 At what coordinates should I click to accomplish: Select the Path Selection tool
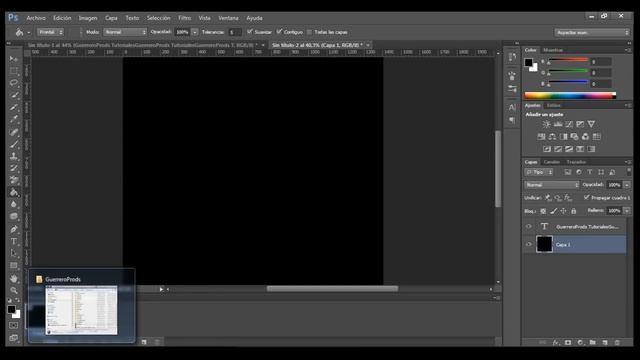click(13, 253)
